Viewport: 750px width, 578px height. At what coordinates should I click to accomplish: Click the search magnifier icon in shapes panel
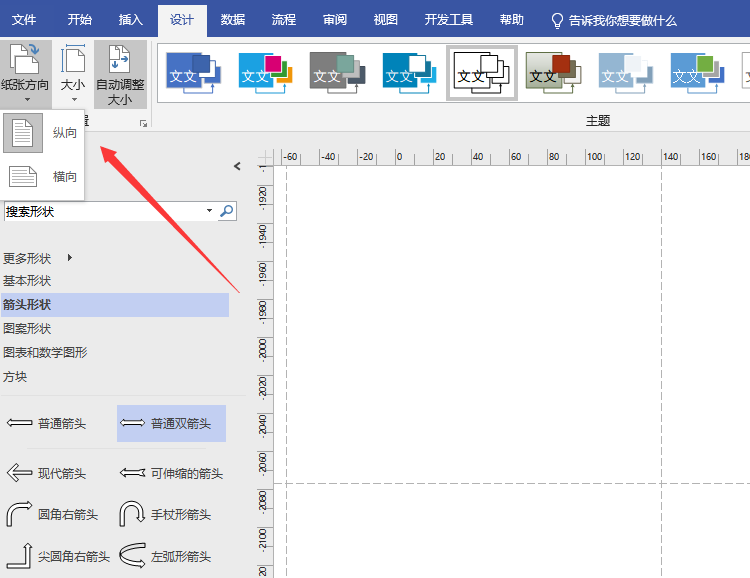[227, 211]
